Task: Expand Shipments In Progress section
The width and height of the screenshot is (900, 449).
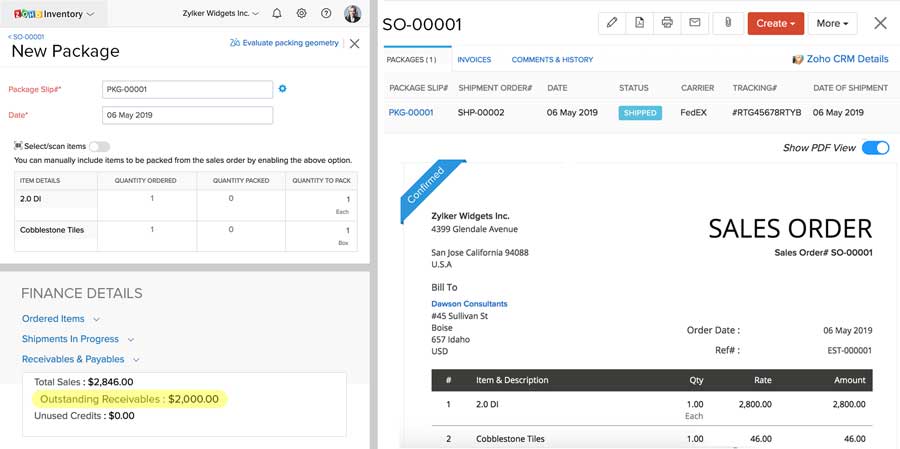Action: pyautogui.click(x=77, y=339)
